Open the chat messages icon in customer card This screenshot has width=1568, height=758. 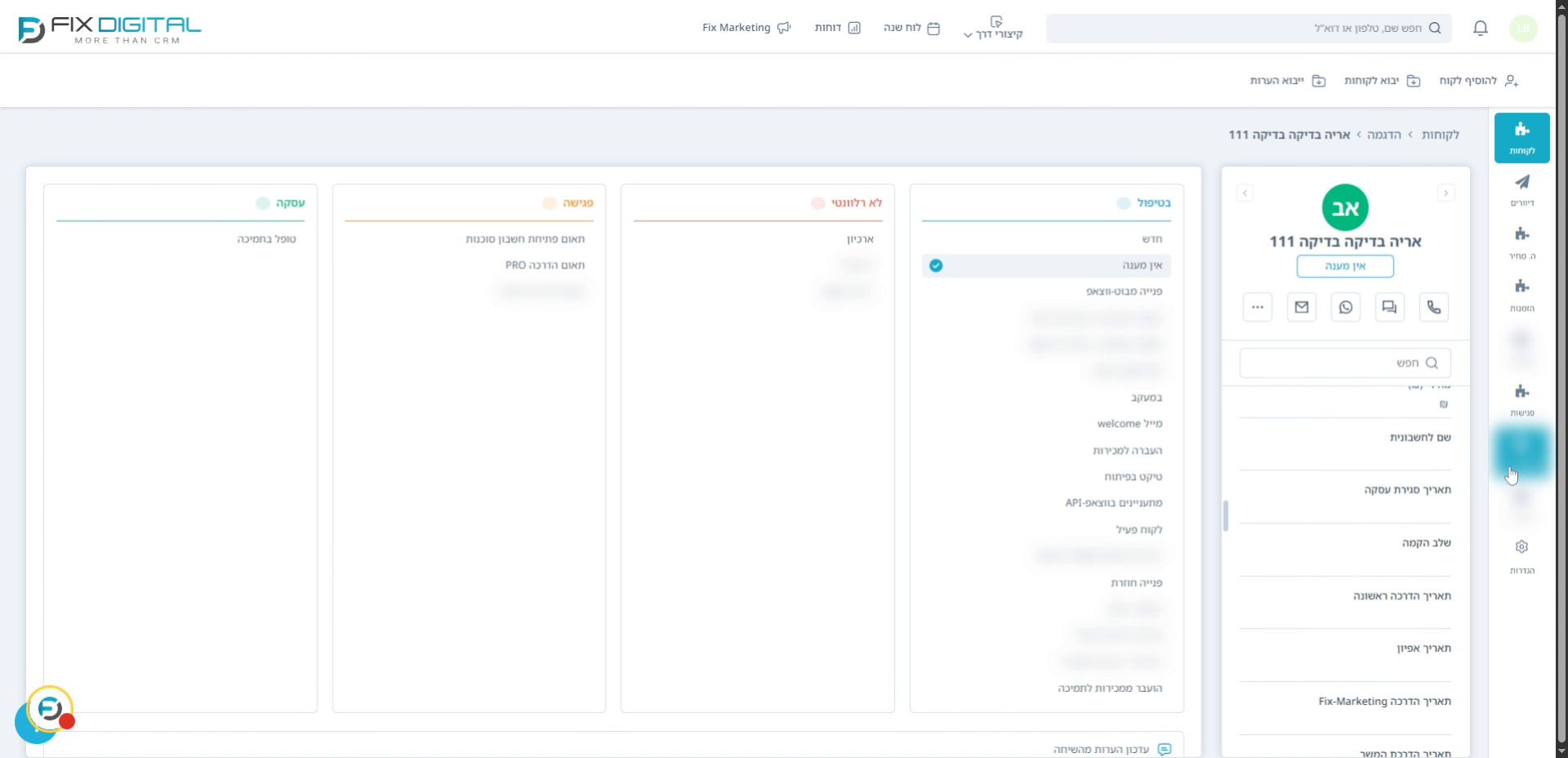tap(1389, 307)
